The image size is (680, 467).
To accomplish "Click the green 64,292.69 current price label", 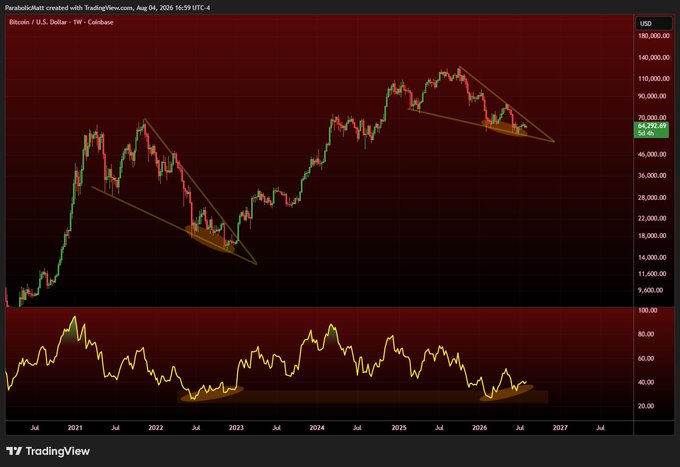I will coord(651,129).
